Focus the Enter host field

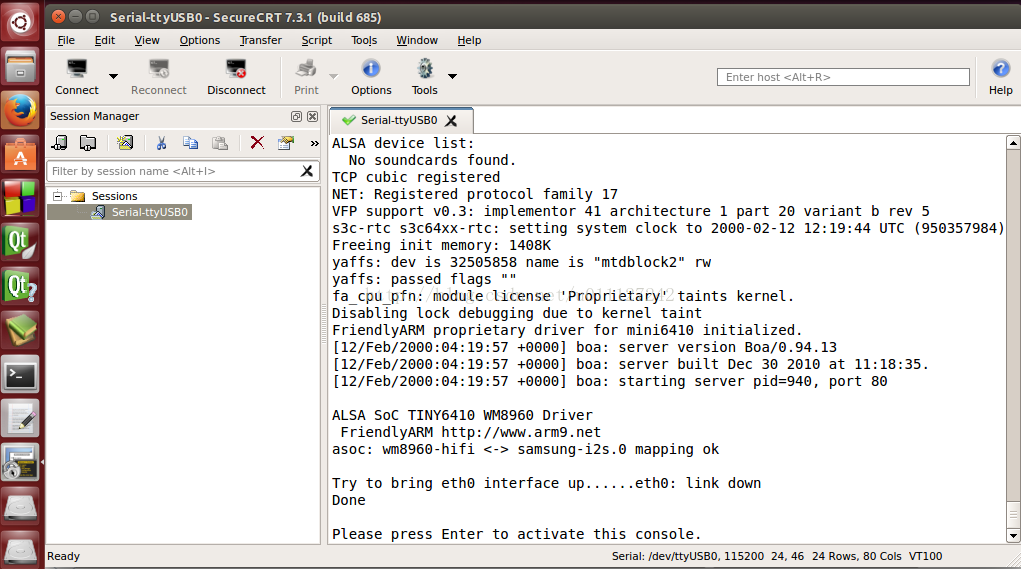coord(843,77)
